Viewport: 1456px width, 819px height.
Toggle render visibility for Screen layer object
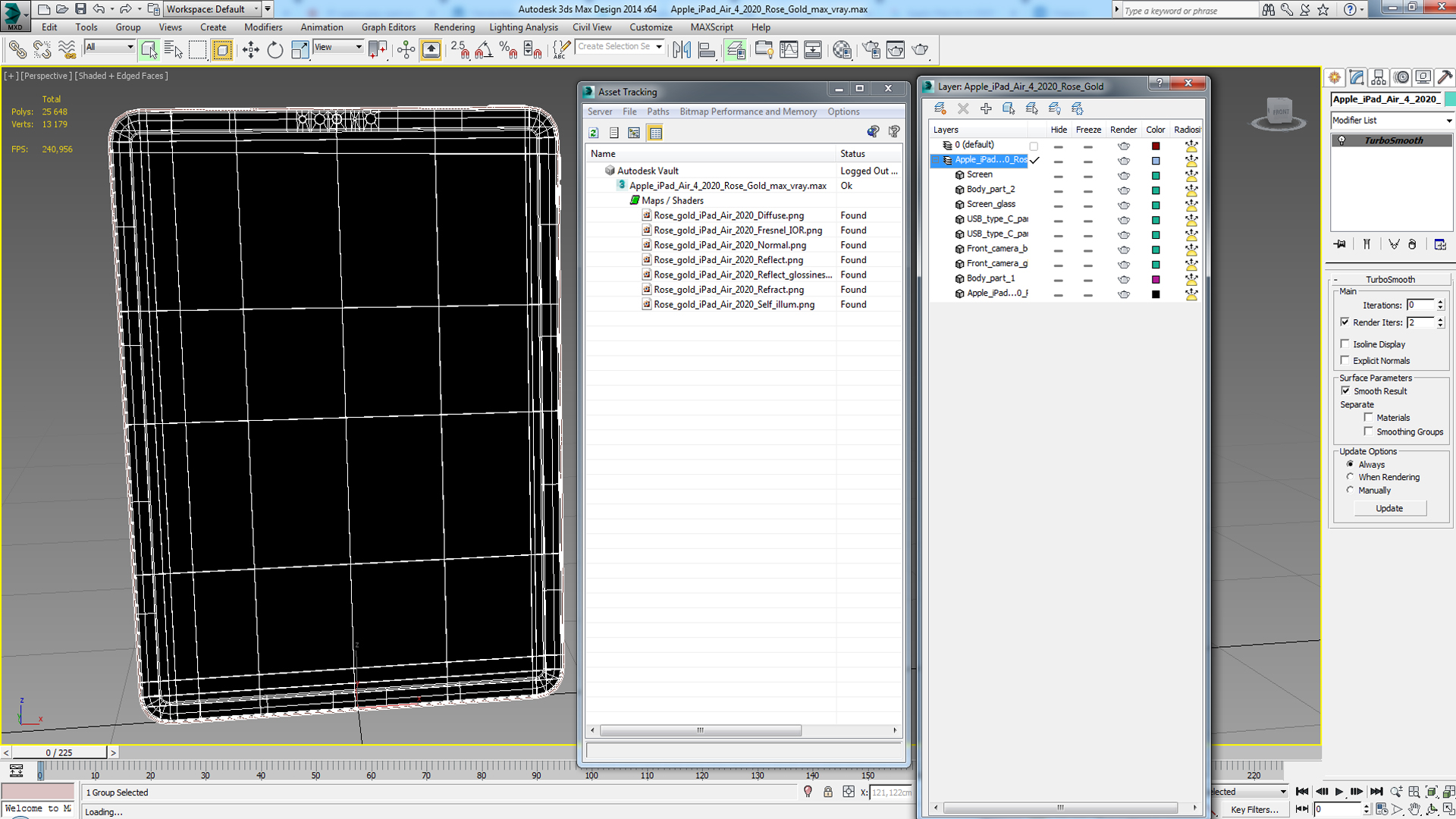pyautogui.click(x=1124, y=175)
